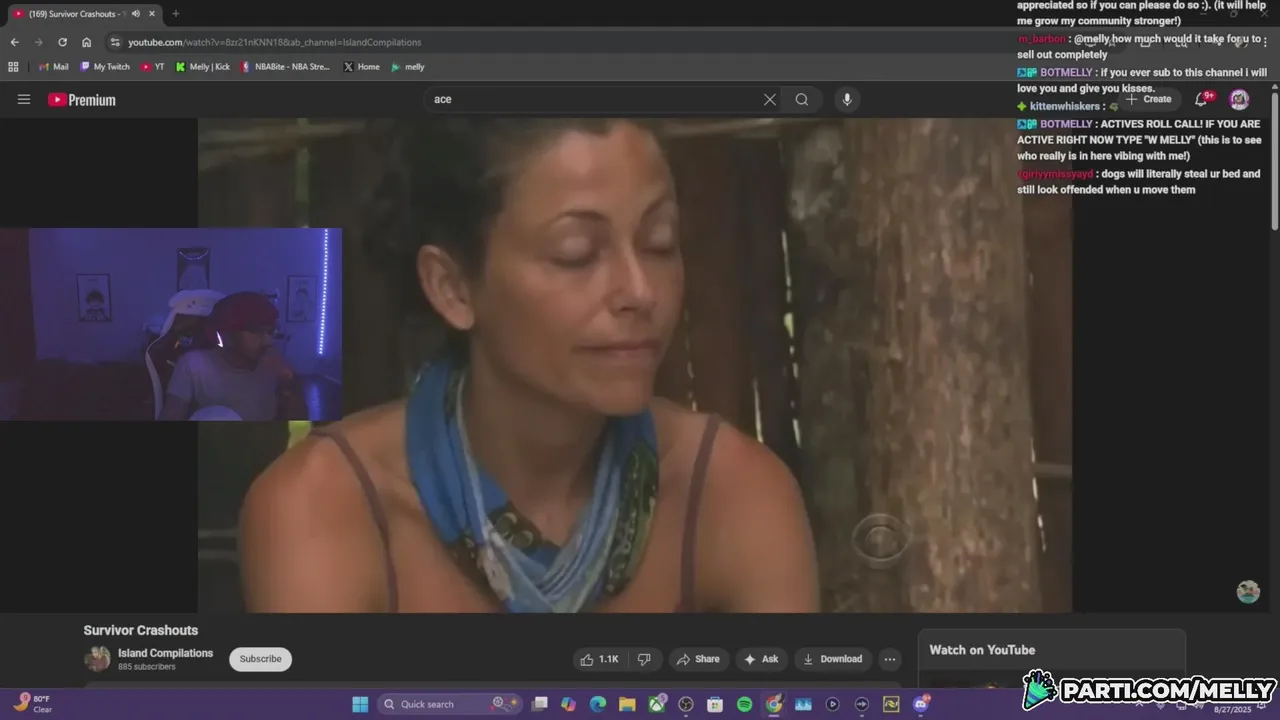Open the X Home bookmark
The height and width of the screenshot is (720, 1280).
click(361, 67)
